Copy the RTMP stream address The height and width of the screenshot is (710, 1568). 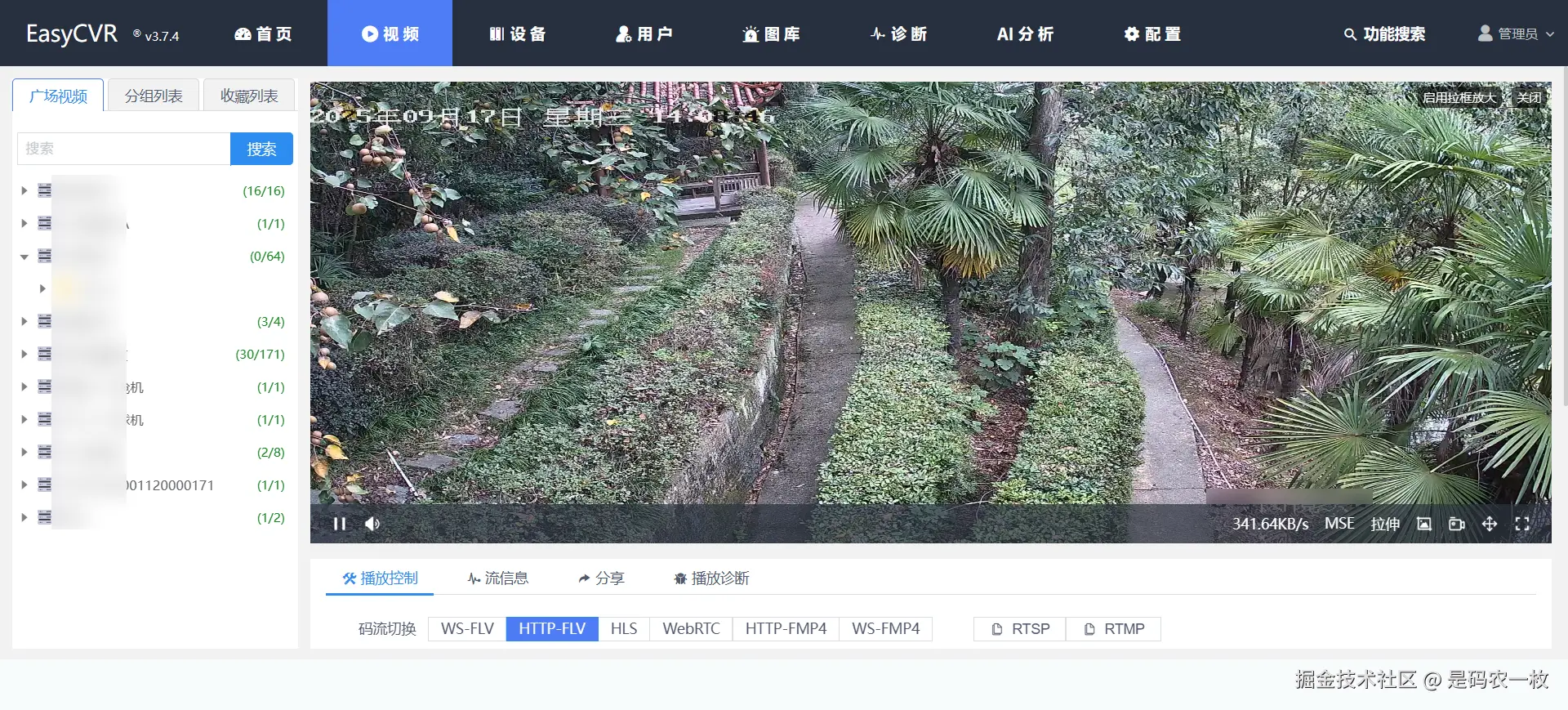tap(1113, 629)
